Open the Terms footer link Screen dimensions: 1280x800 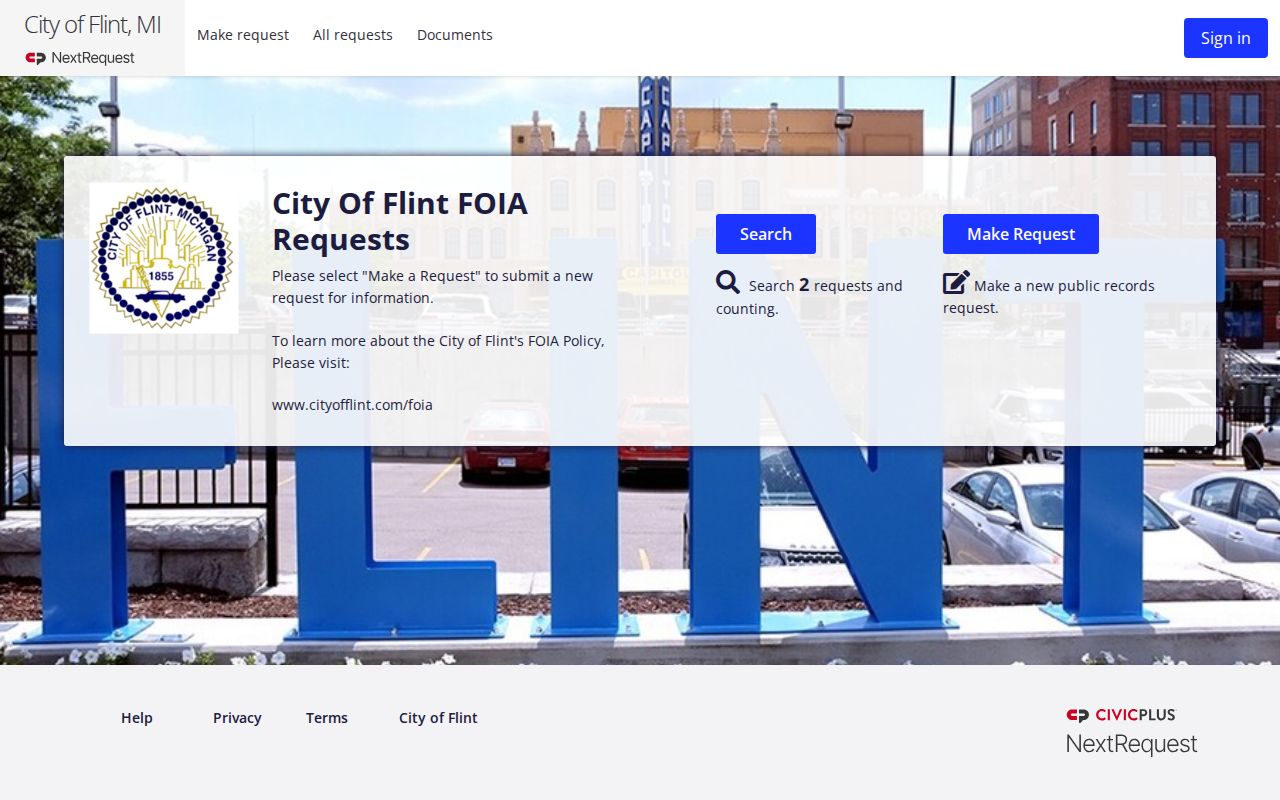coord(327,718)
